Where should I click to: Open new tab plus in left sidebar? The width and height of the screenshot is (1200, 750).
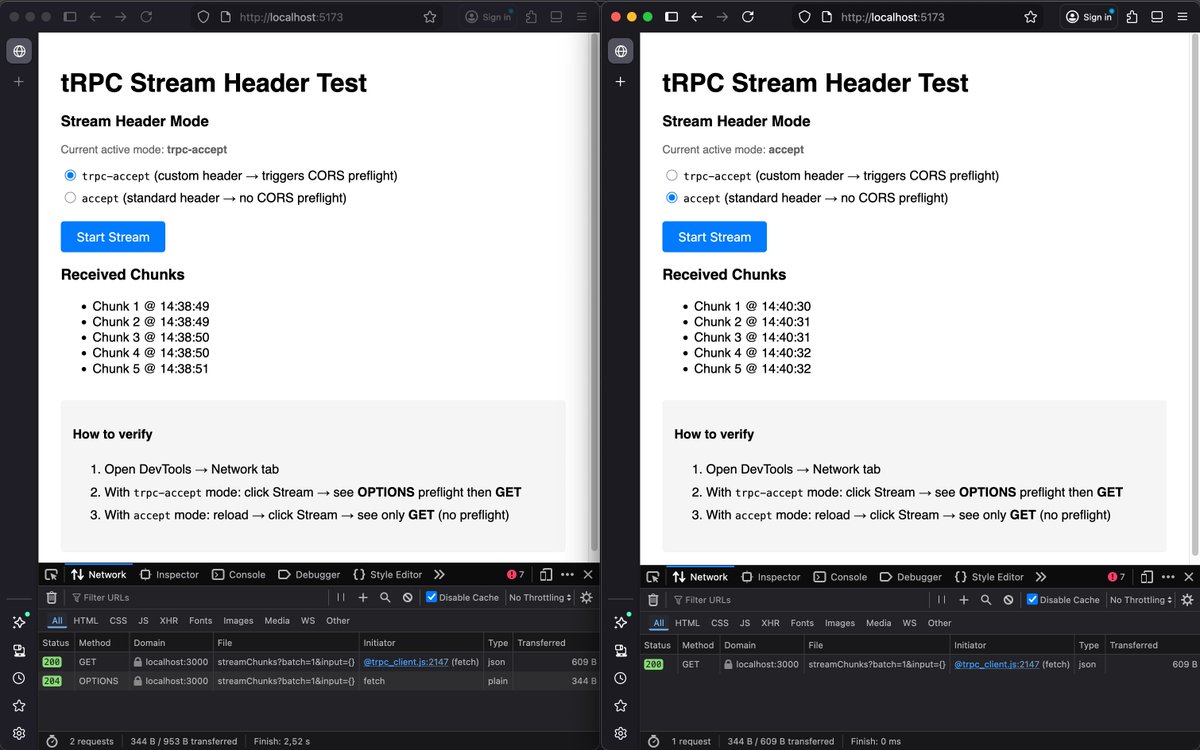(18, 81)
